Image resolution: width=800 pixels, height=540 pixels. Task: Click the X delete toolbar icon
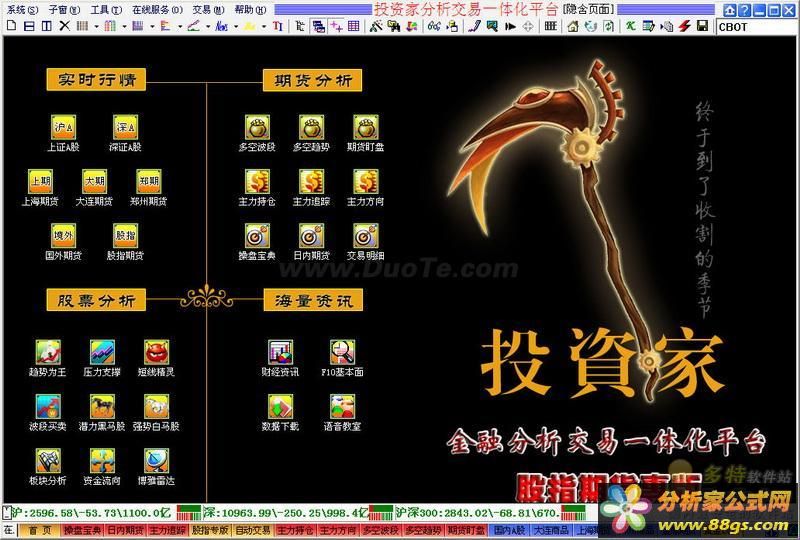click(64, 26)
